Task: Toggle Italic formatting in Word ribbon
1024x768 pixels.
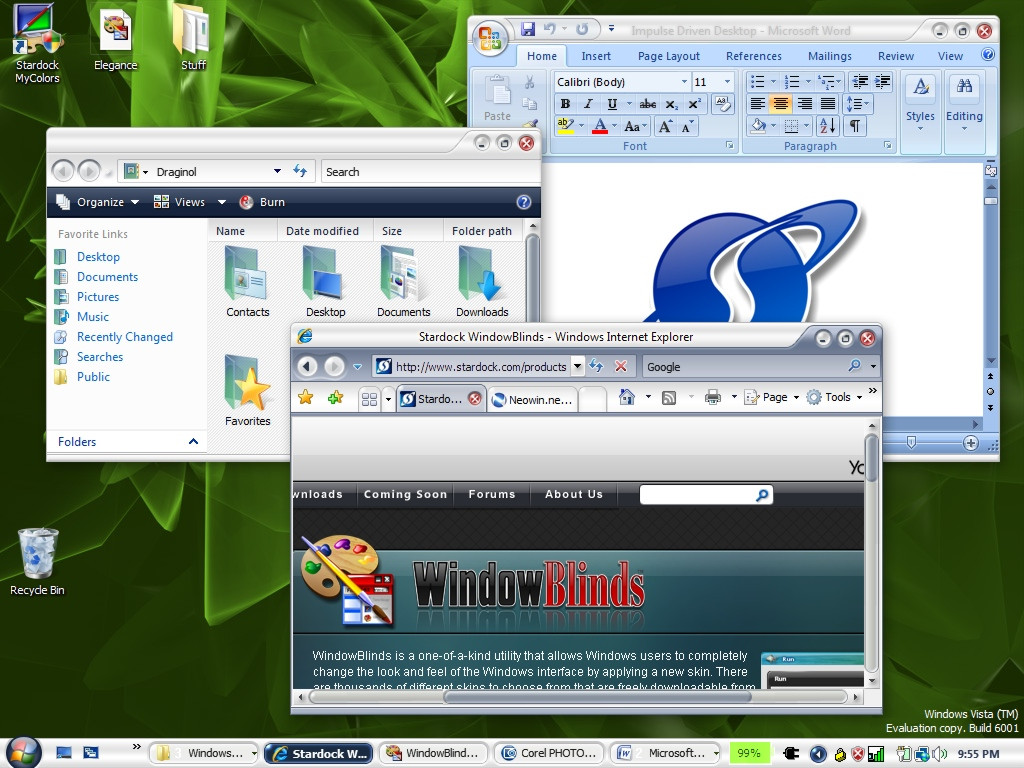Action: (x=588, y=104)
